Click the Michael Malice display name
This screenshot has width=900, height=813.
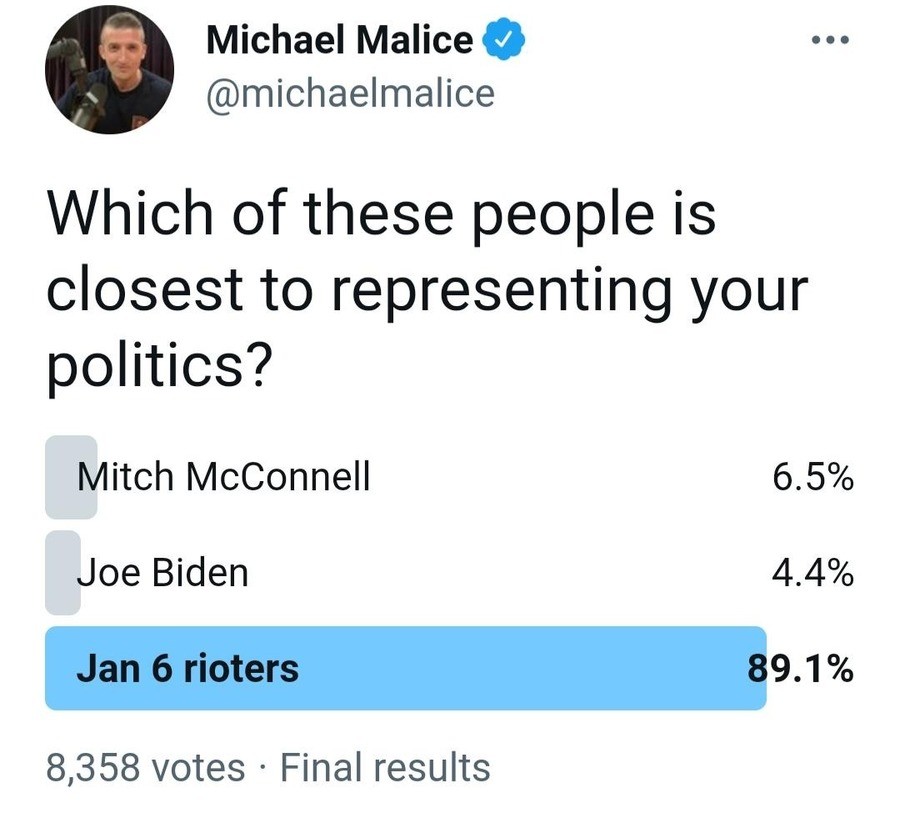339,40
